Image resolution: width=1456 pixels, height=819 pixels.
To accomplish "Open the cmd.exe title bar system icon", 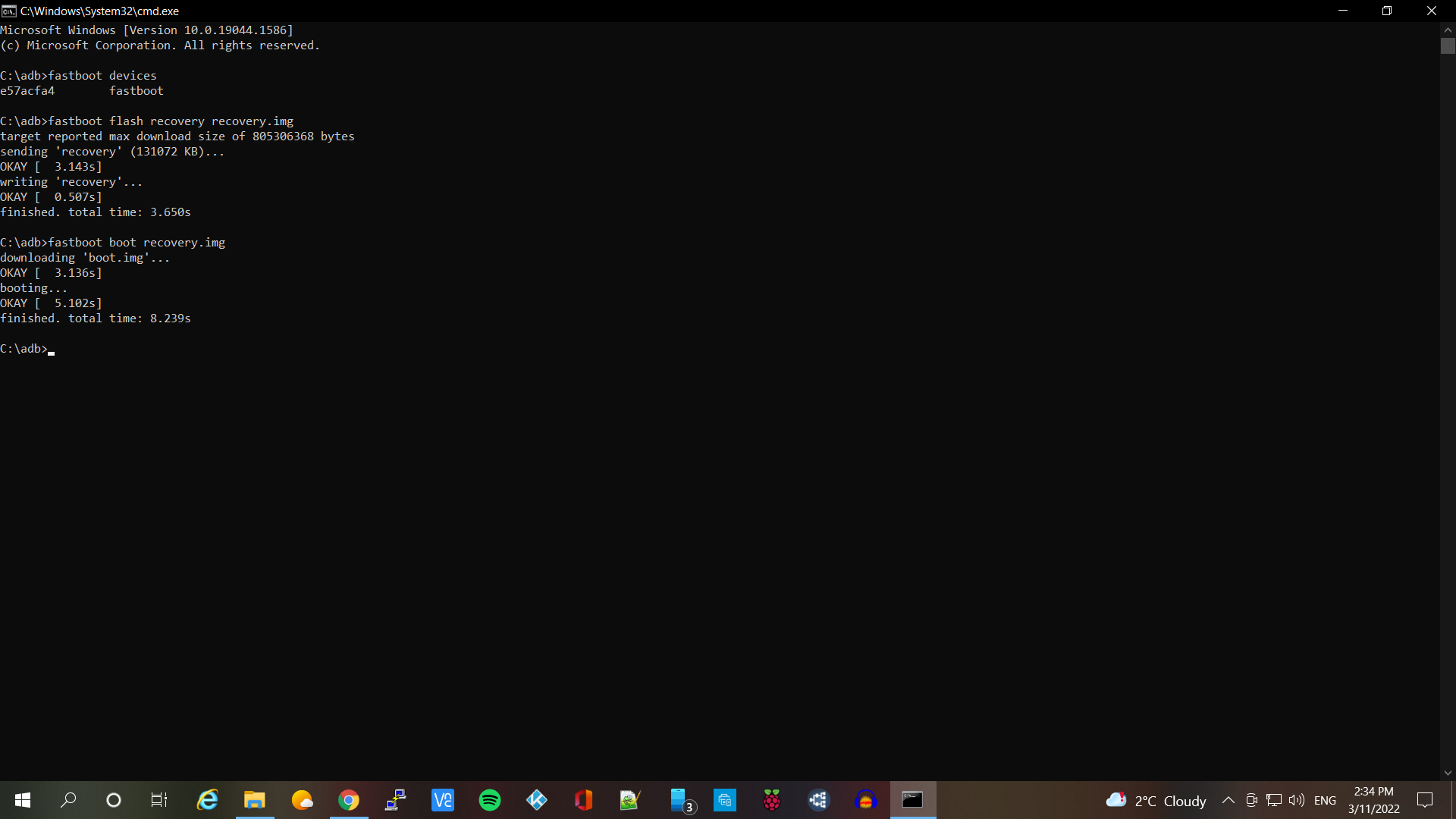I will click(8, 11).
